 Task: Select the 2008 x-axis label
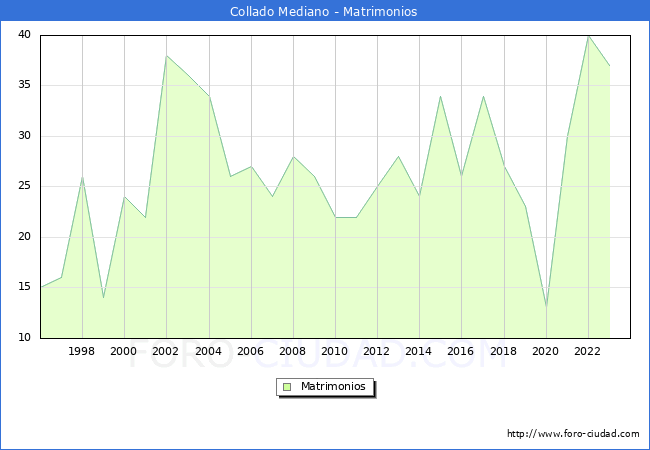(x=293, y=351)
